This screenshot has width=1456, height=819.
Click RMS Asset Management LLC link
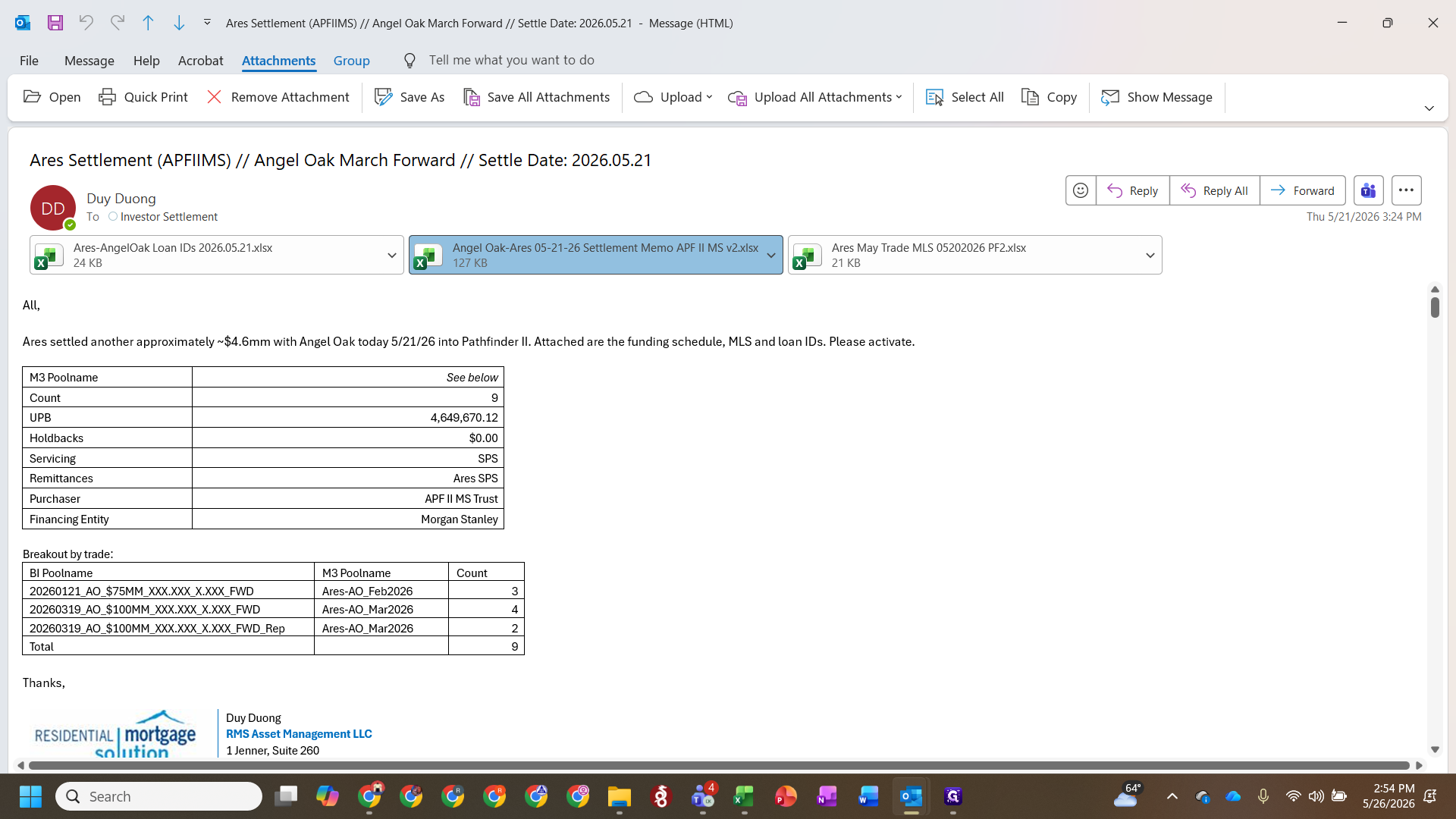pyautogui.click(x=299, y=734)
